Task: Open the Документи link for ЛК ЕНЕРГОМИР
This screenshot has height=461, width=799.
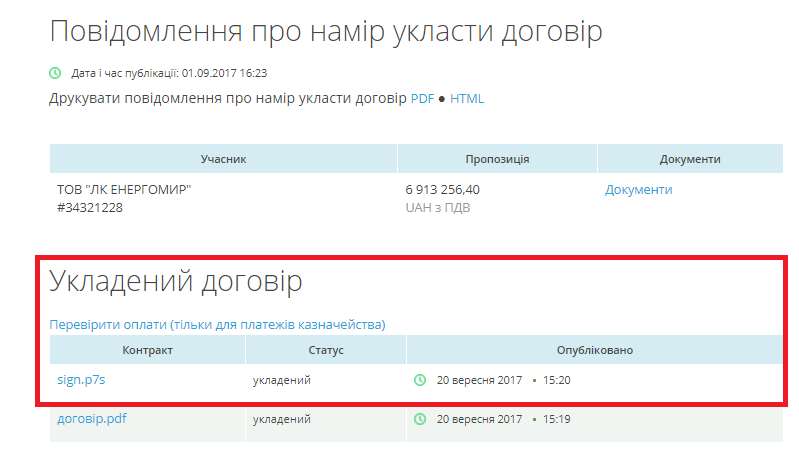Action: point(638,190)
